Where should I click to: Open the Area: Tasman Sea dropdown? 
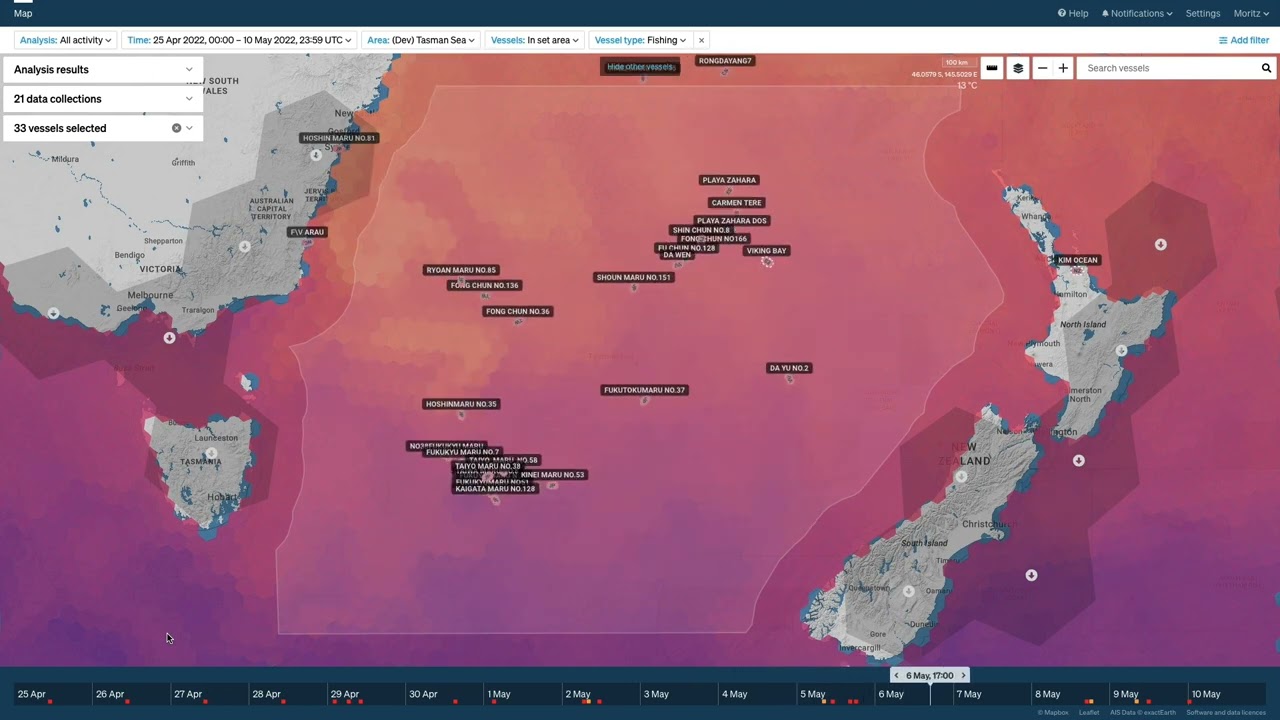tap(420, 40)
